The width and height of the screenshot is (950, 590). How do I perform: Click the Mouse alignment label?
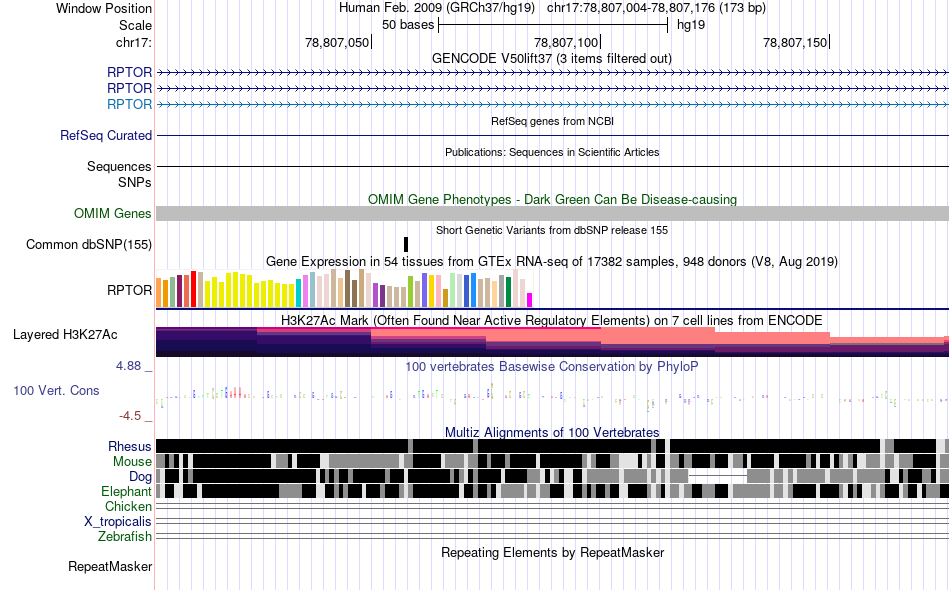click(132, 462)
